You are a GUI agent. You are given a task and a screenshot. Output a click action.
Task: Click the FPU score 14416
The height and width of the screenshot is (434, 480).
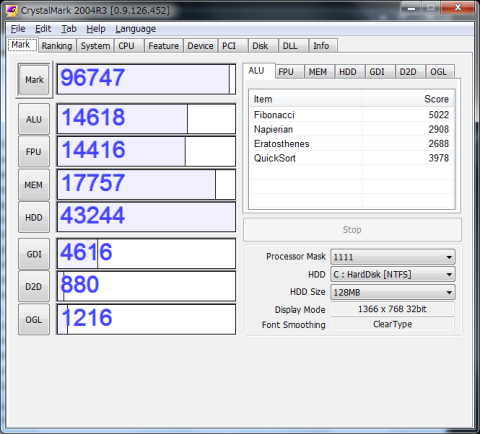click(93, 149)
